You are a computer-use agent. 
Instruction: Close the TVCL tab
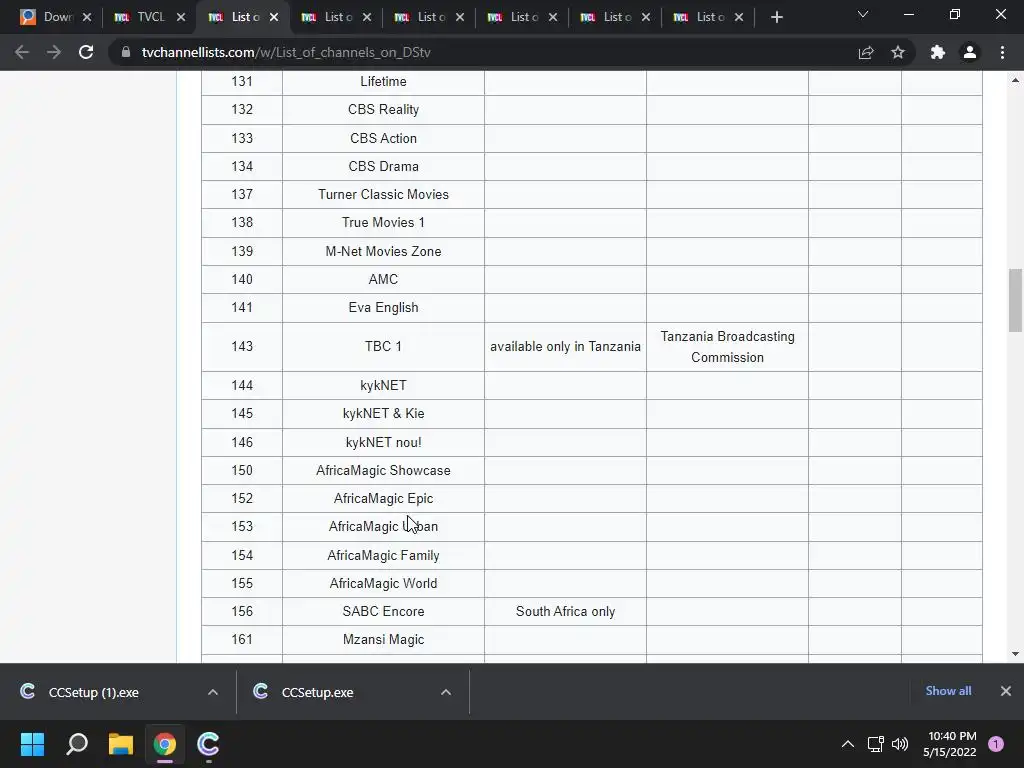pos(181,17)
